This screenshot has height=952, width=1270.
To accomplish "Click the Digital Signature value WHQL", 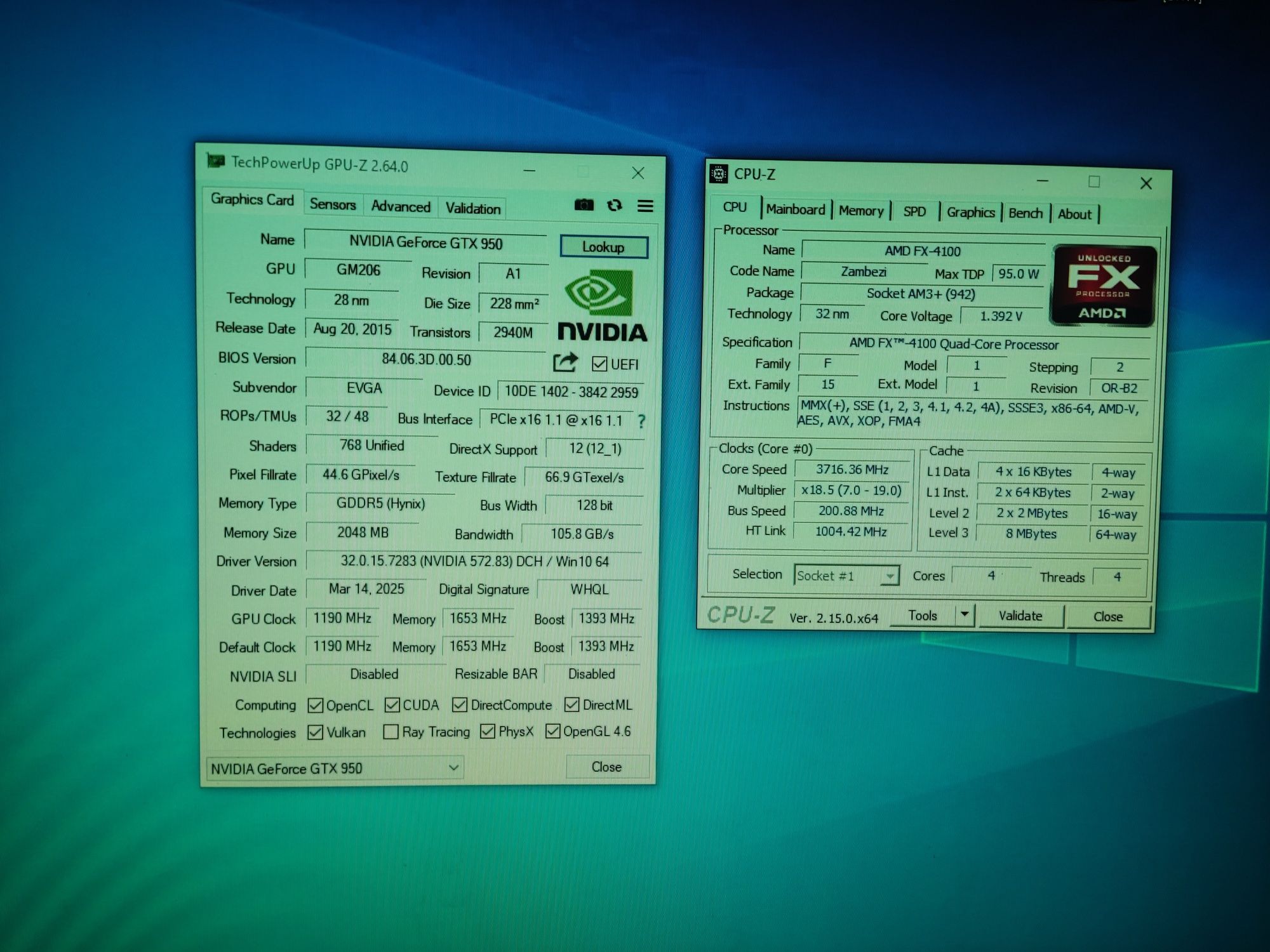I will coord(589,589).
